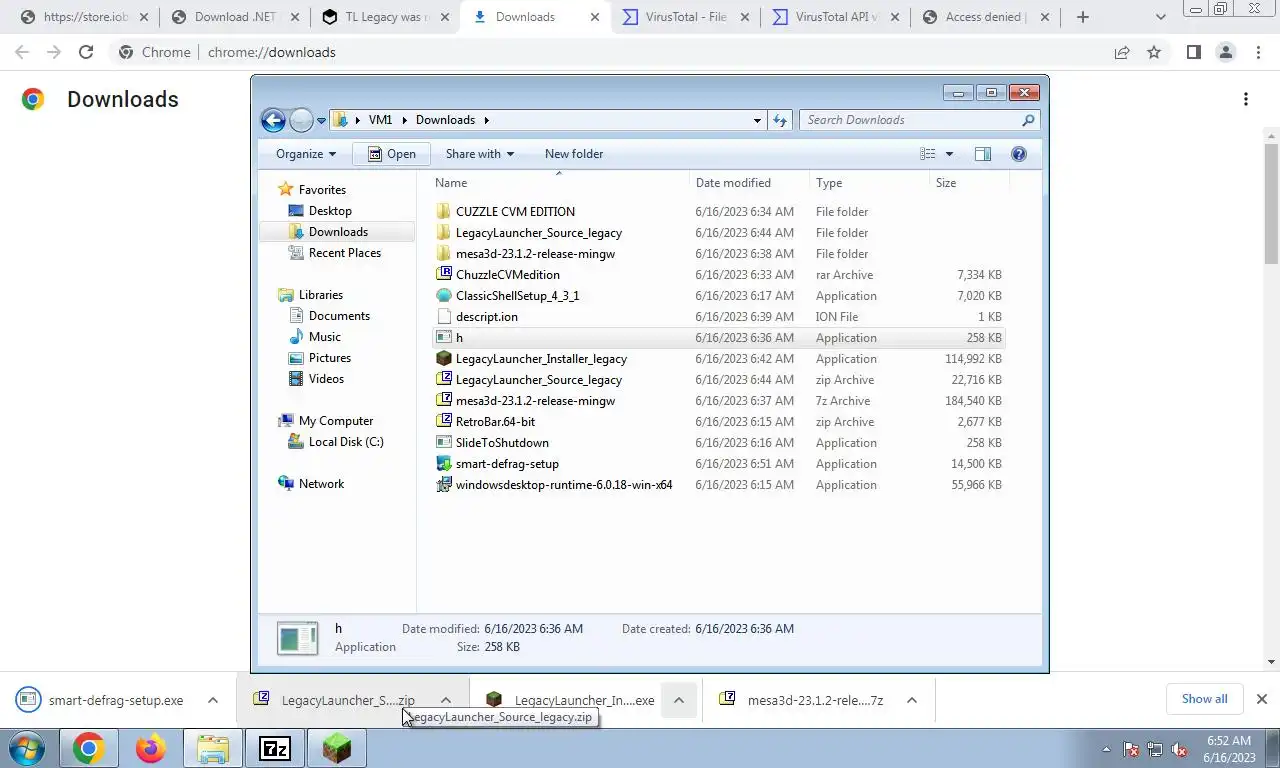Viewport: 1280px width, 768px height.
Task: Select the LegacyLauncher_Installer_legacy application icon
Action: tap(444, 359)
